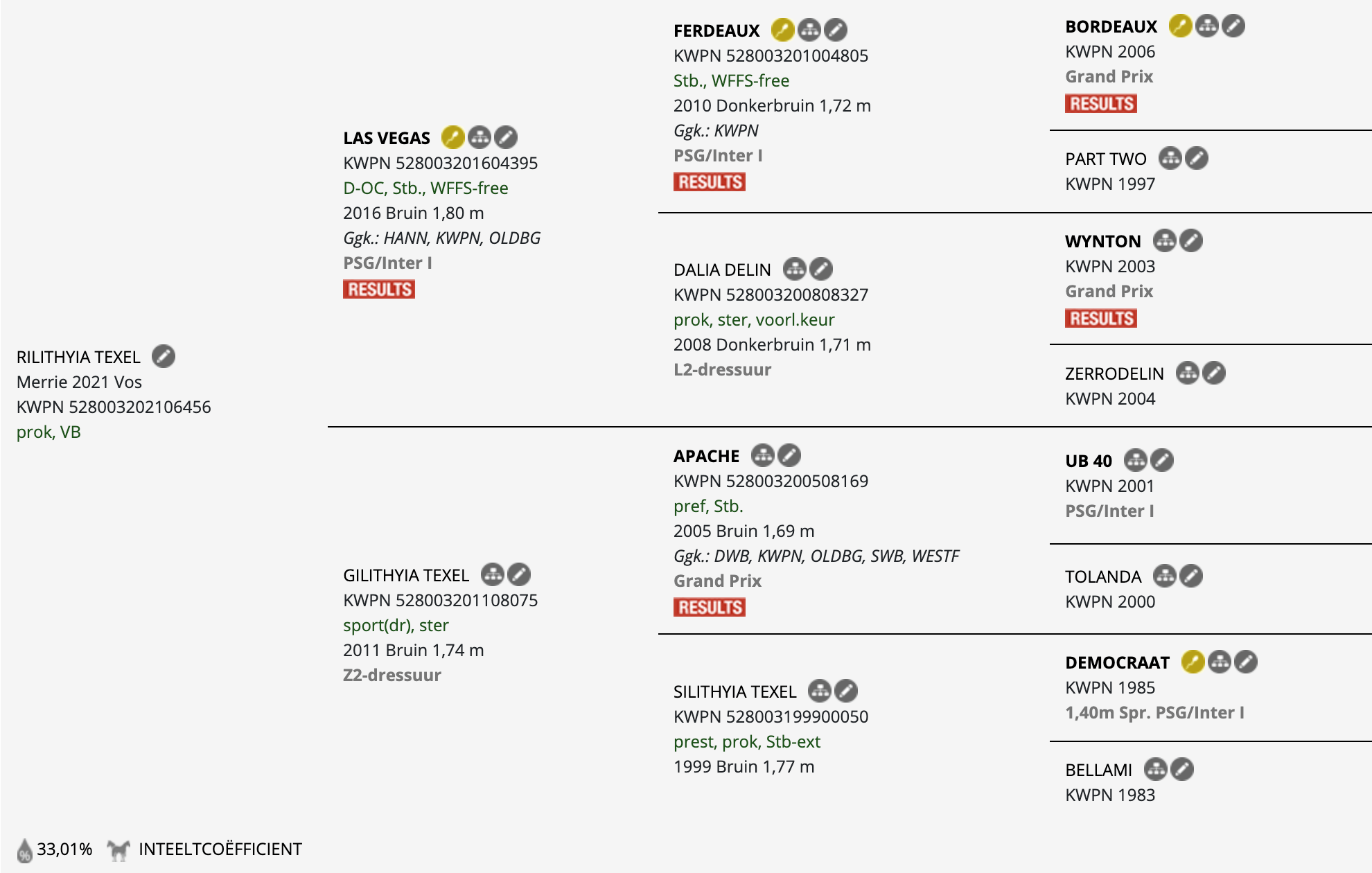Click the Part Two horse name
This screenshot has height=873, width=1372.
[1105, 159]
